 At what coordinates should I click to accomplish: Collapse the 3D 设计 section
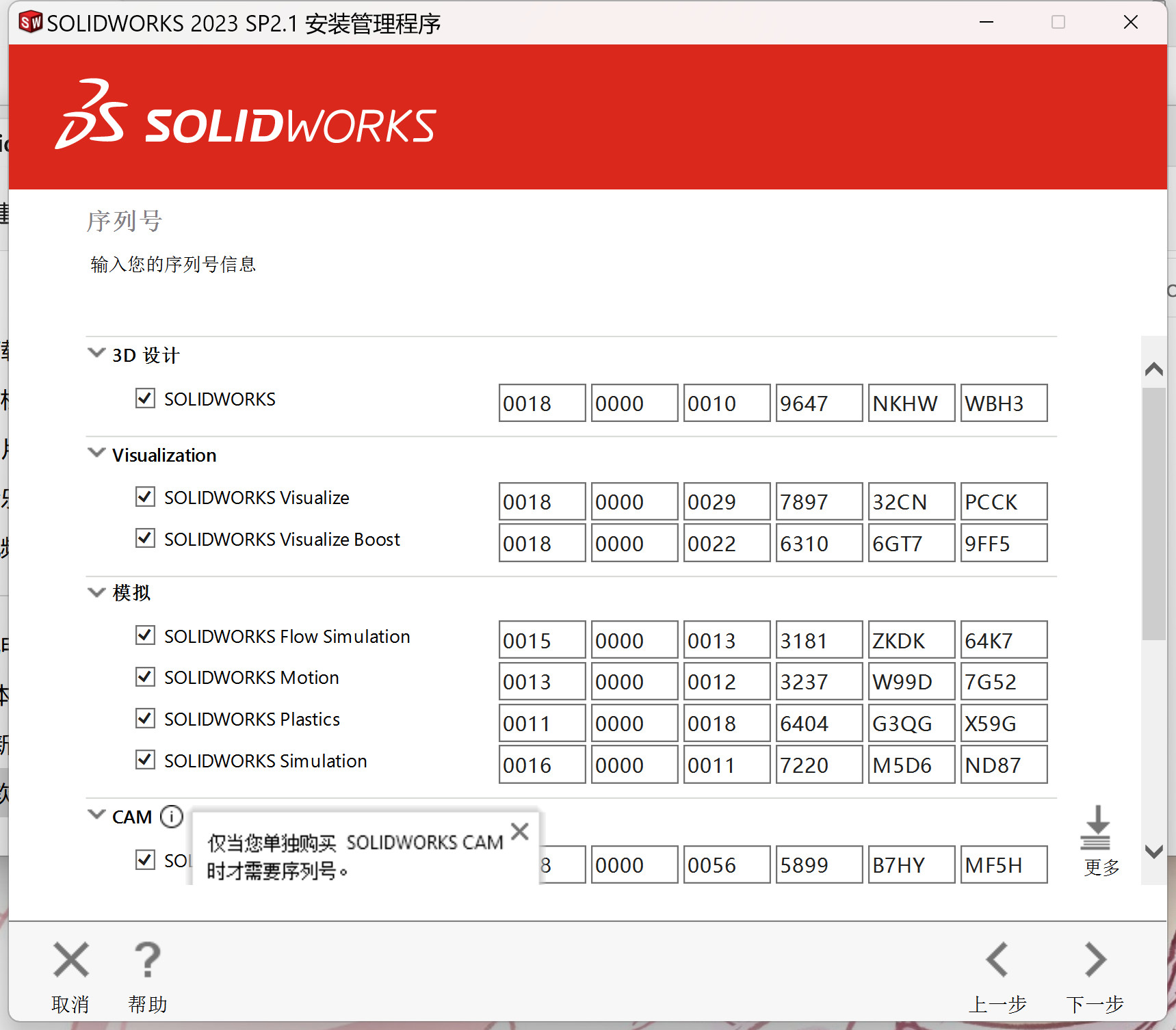click(x=96, y=354)
